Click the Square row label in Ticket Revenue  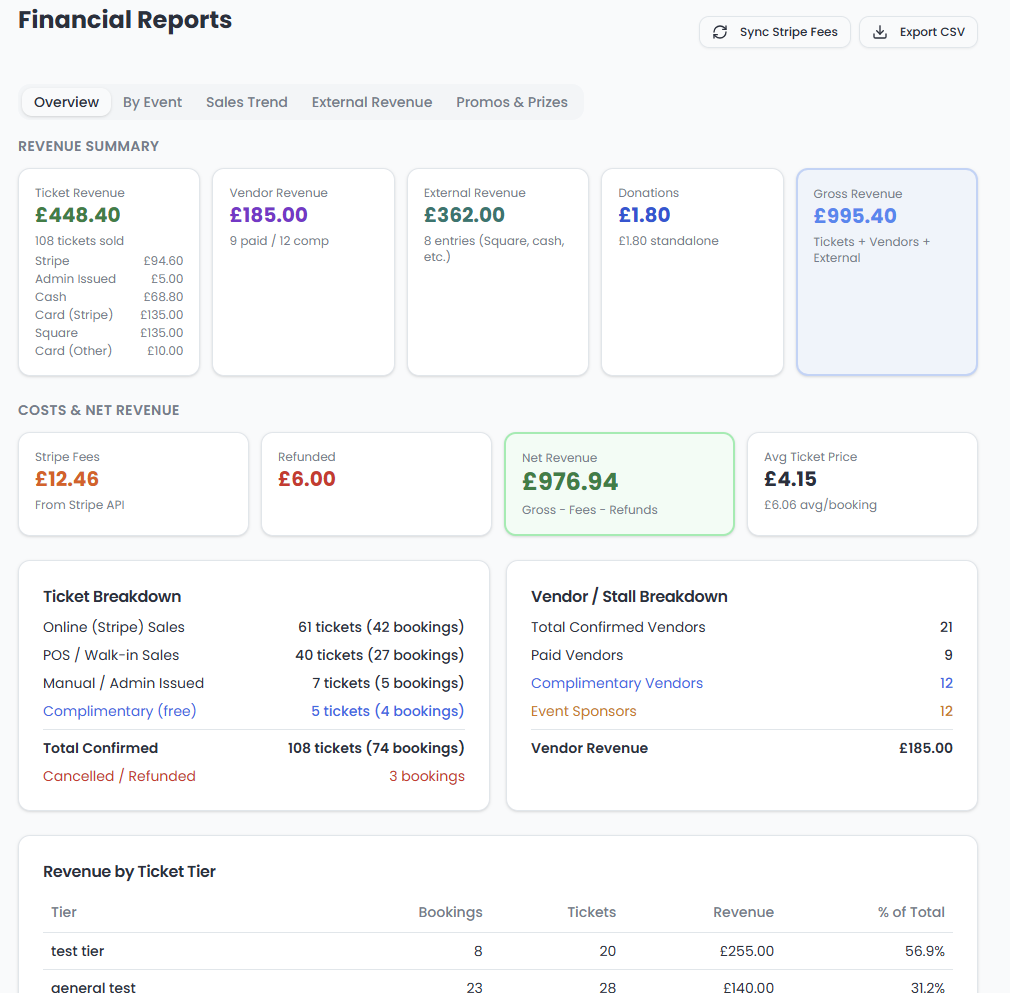[x=57, y=333]
